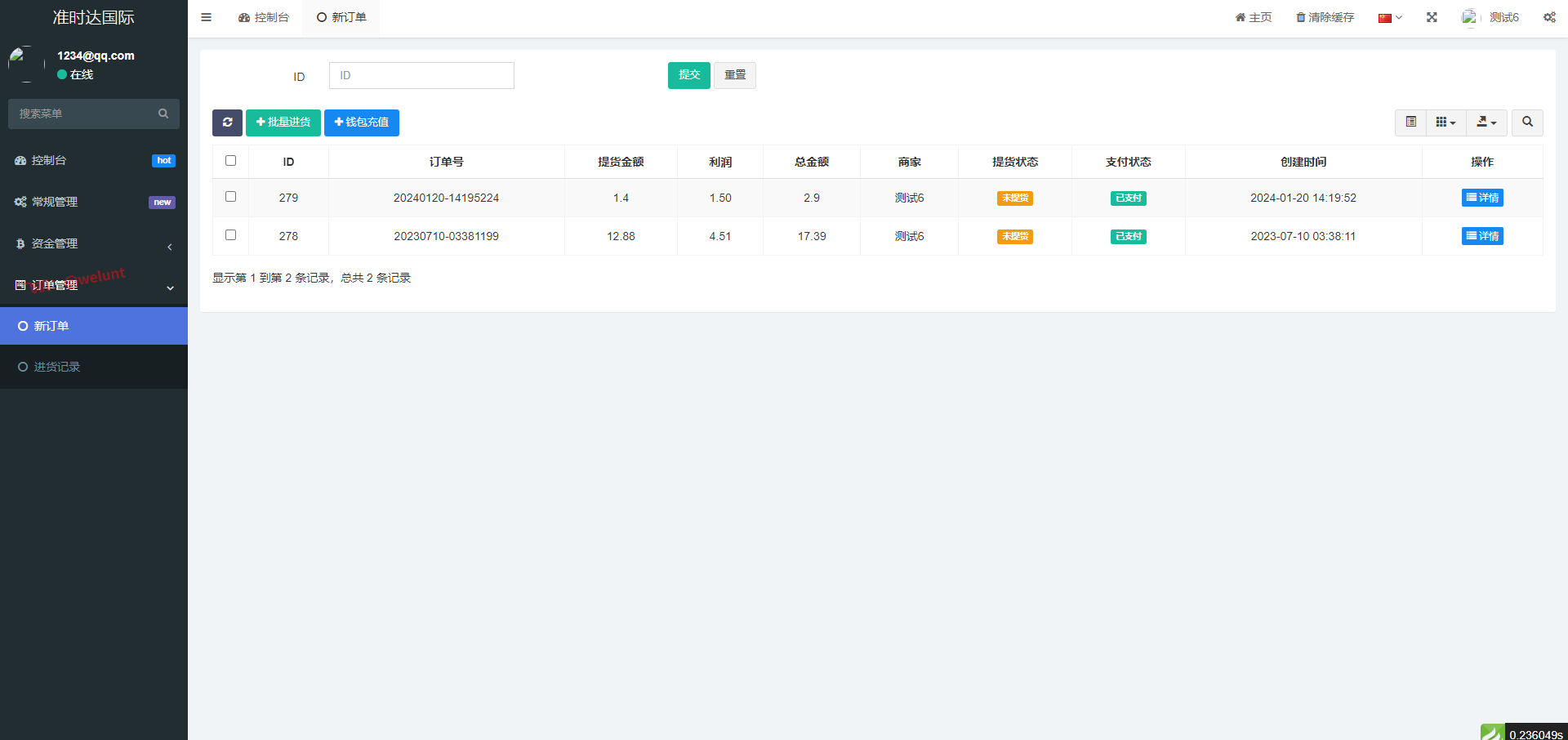Click 清除缓存 trash icon in header
The width and height of the screenshot is (1568, 740).
click(1300, 17)
